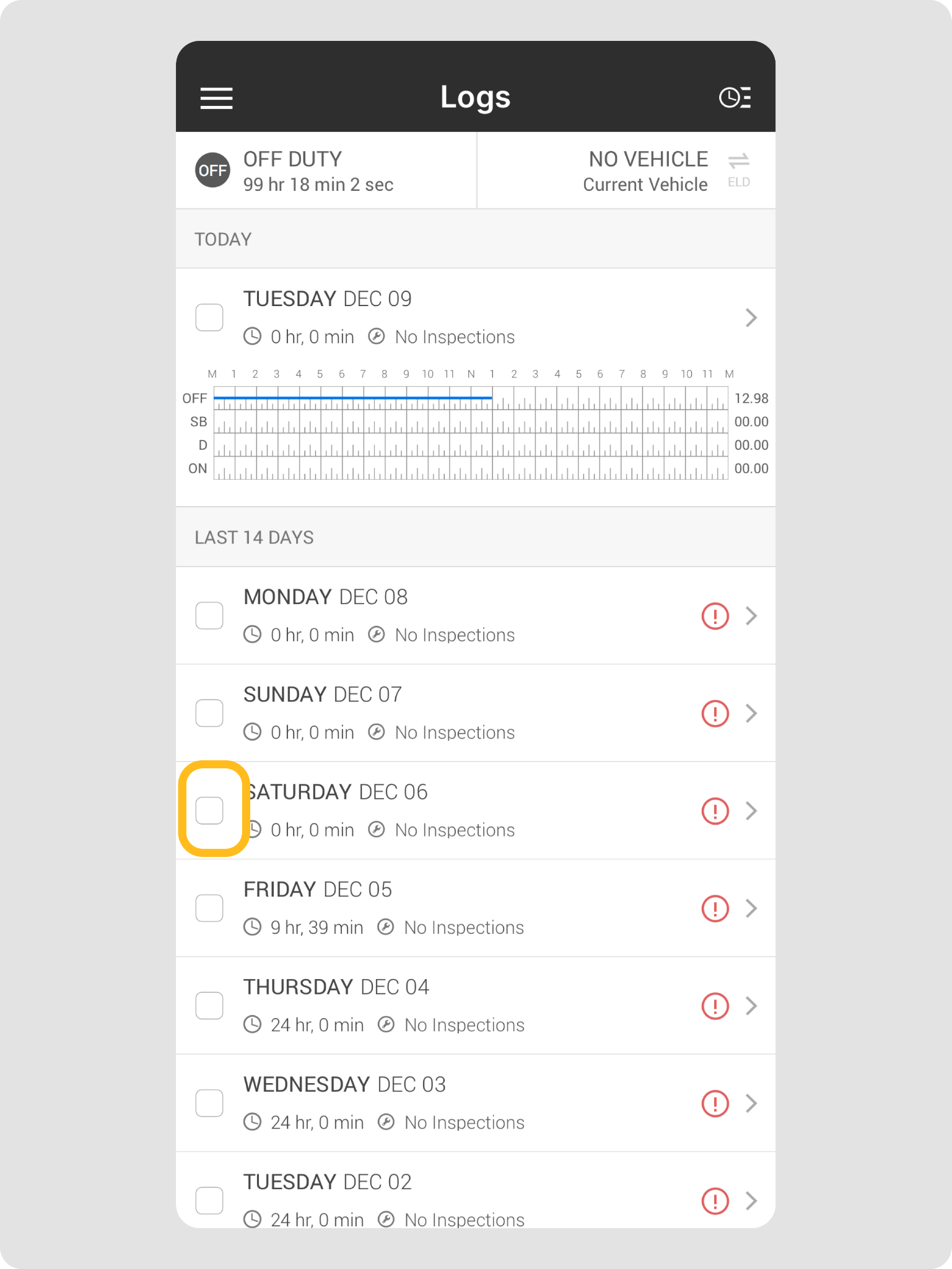The image size is (952, 1269).
Task: Tap the OFF duty status badge
Action: [212, 170]
